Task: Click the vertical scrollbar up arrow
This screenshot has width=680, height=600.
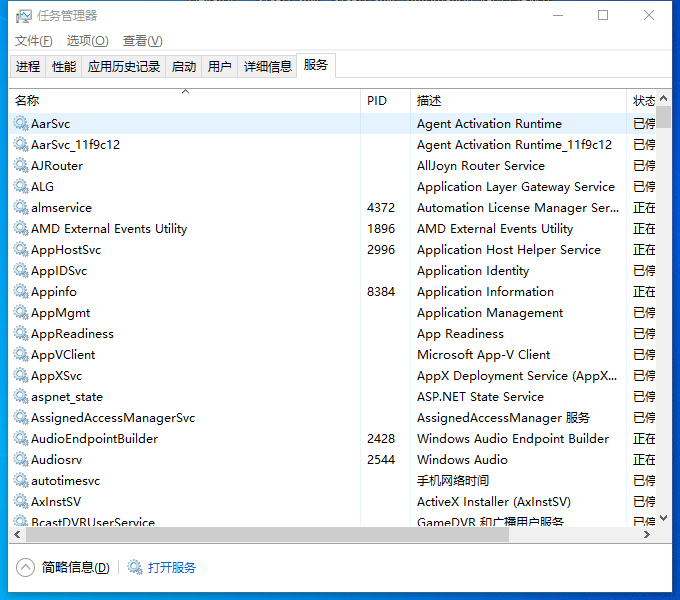Action: pyautogui.click(x=663, y=98)
